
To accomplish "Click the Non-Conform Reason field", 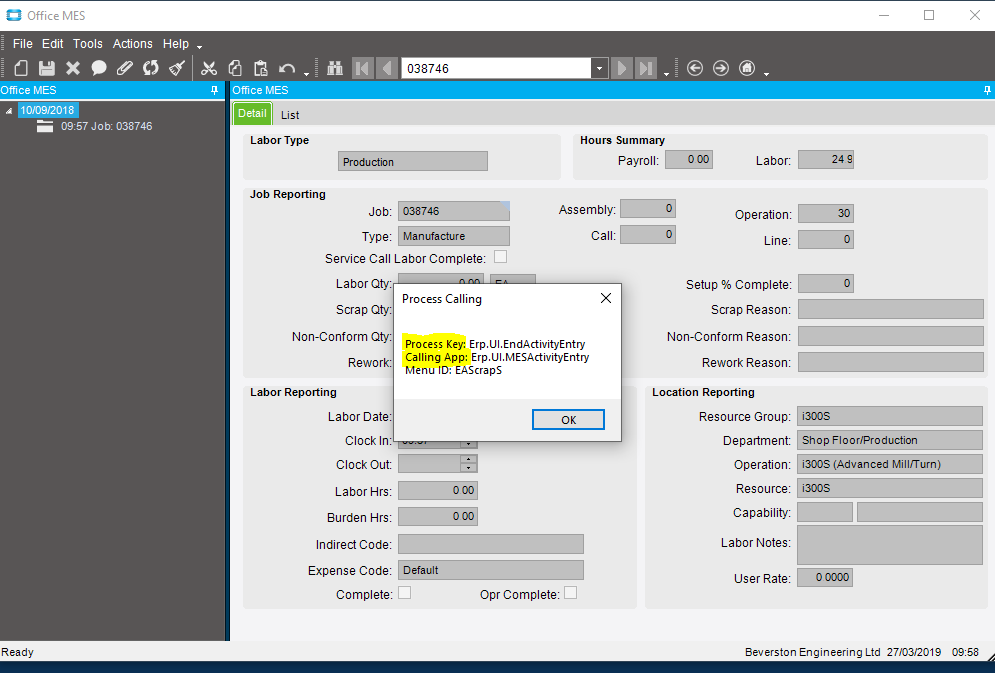I will point(890,336).
